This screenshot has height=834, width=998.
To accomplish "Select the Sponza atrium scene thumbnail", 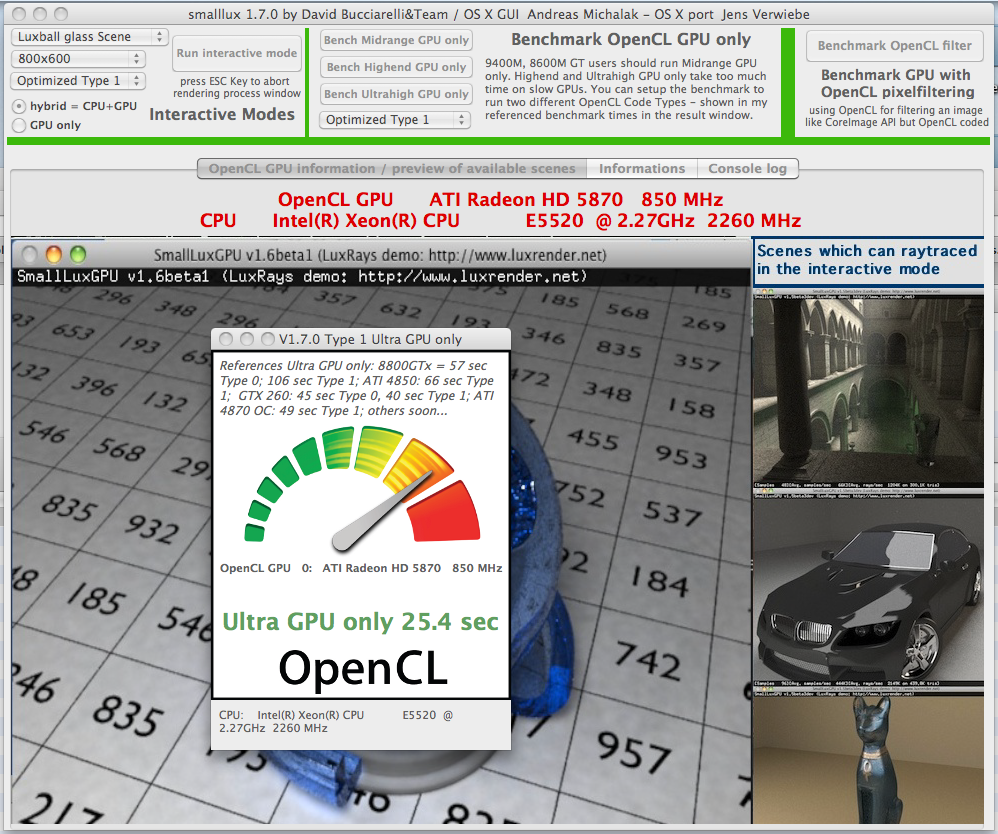I will click(x=868, y=389).
